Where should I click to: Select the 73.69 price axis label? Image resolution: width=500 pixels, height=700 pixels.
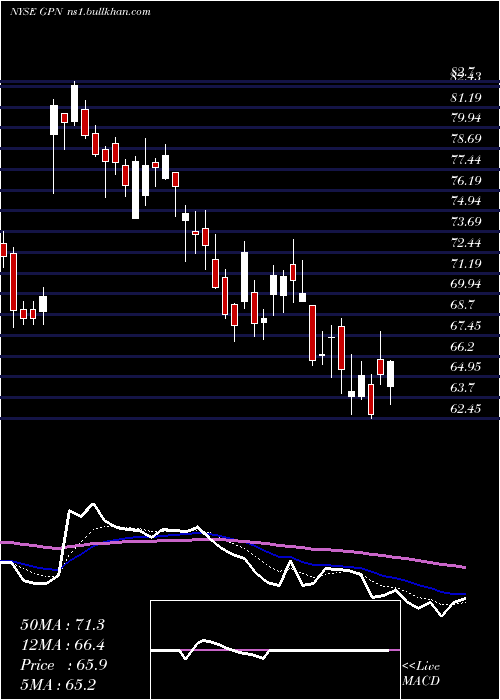pyautogui.click(x=467, y=222)
